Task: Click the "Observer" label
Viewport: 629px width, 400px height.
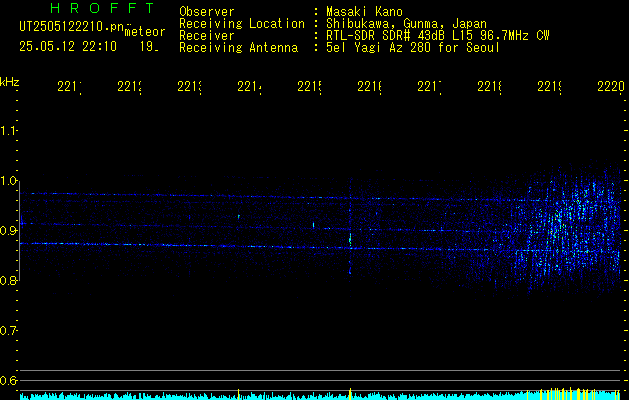Action: [207, 11]
